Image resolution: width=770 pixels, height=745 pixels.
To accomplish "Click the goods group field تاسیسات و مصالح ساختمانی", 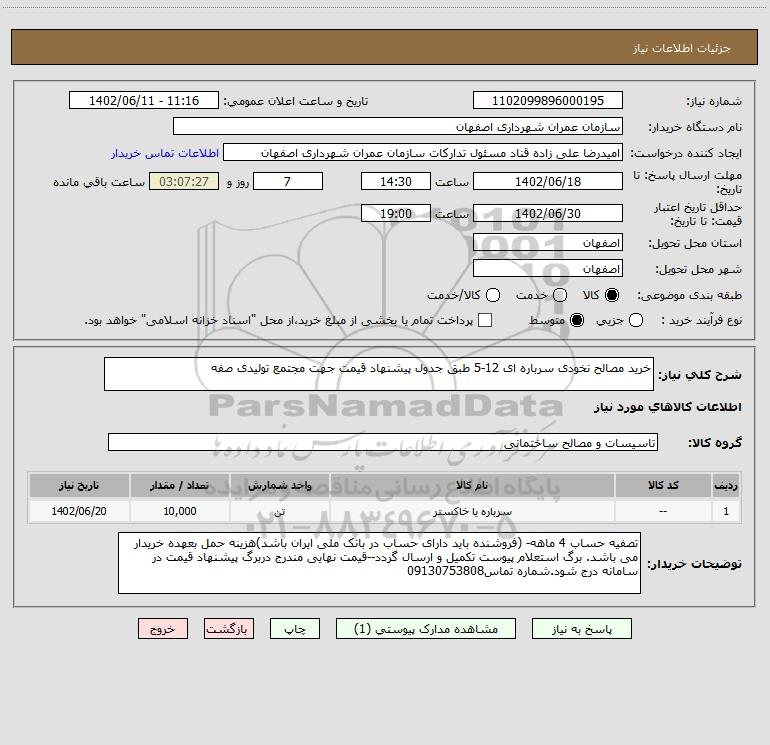I will (383, 442).
